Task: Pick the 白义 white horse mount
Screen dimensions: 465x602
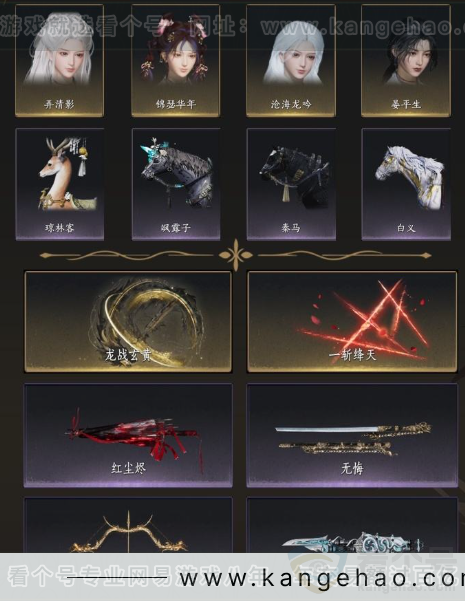Action: [406, 184]
